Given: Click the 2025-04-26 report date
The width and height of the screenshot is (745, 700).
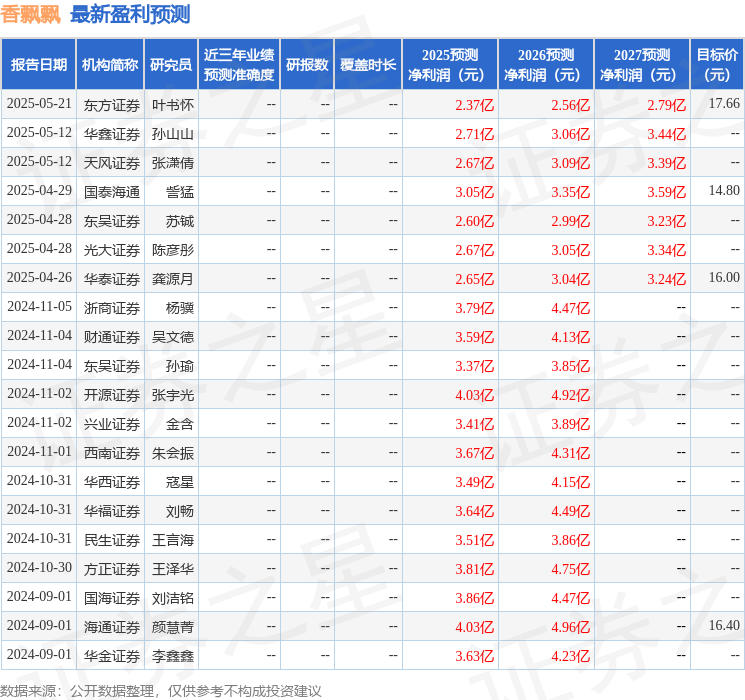Looking at the screenshot, I should (39, 277).
